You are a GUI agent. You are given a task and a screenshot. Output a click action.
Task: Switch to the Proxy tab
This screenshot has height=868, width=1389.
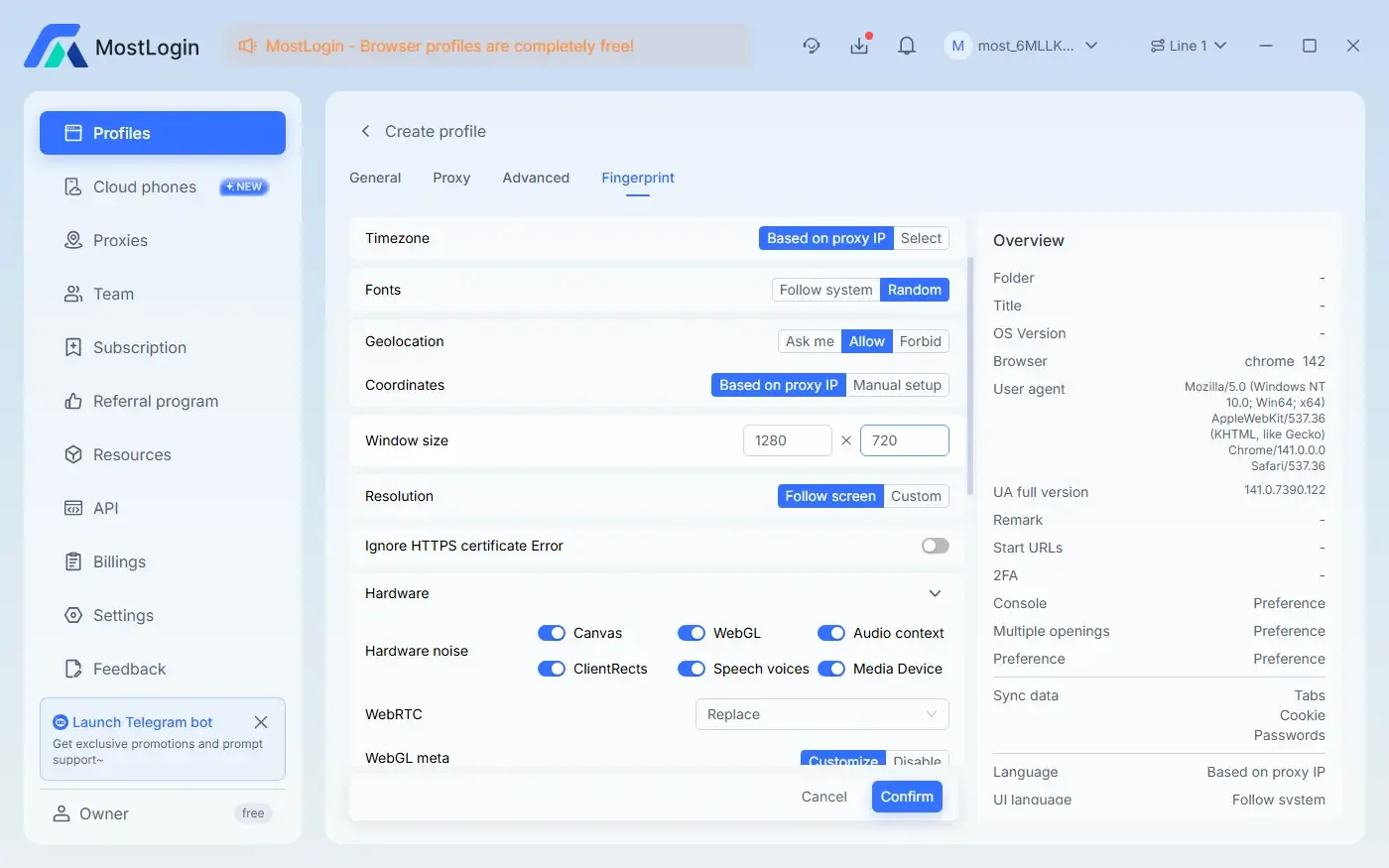pyautogui.click(x=451, y=178)
